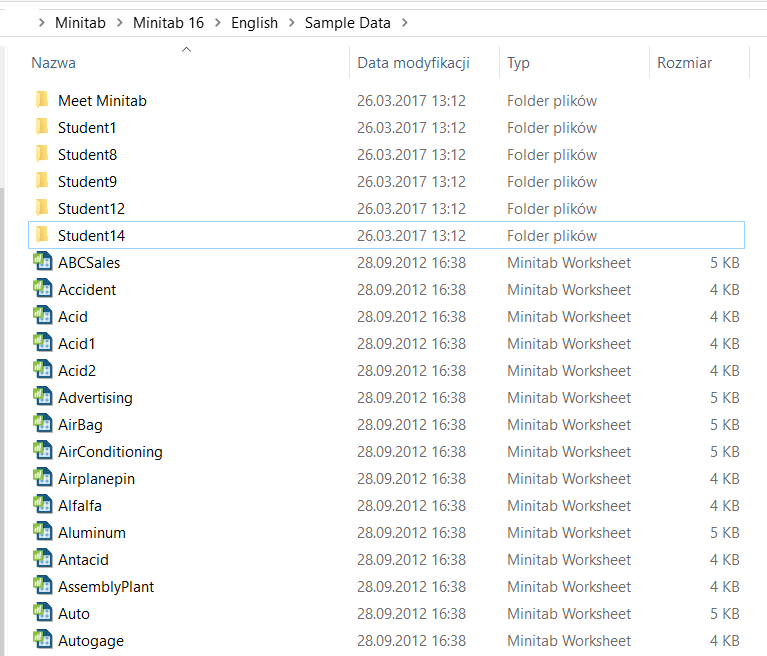Navigate to English breadcrumb segment
Viewport: 767px width, 656px height.
click(254, 23)
